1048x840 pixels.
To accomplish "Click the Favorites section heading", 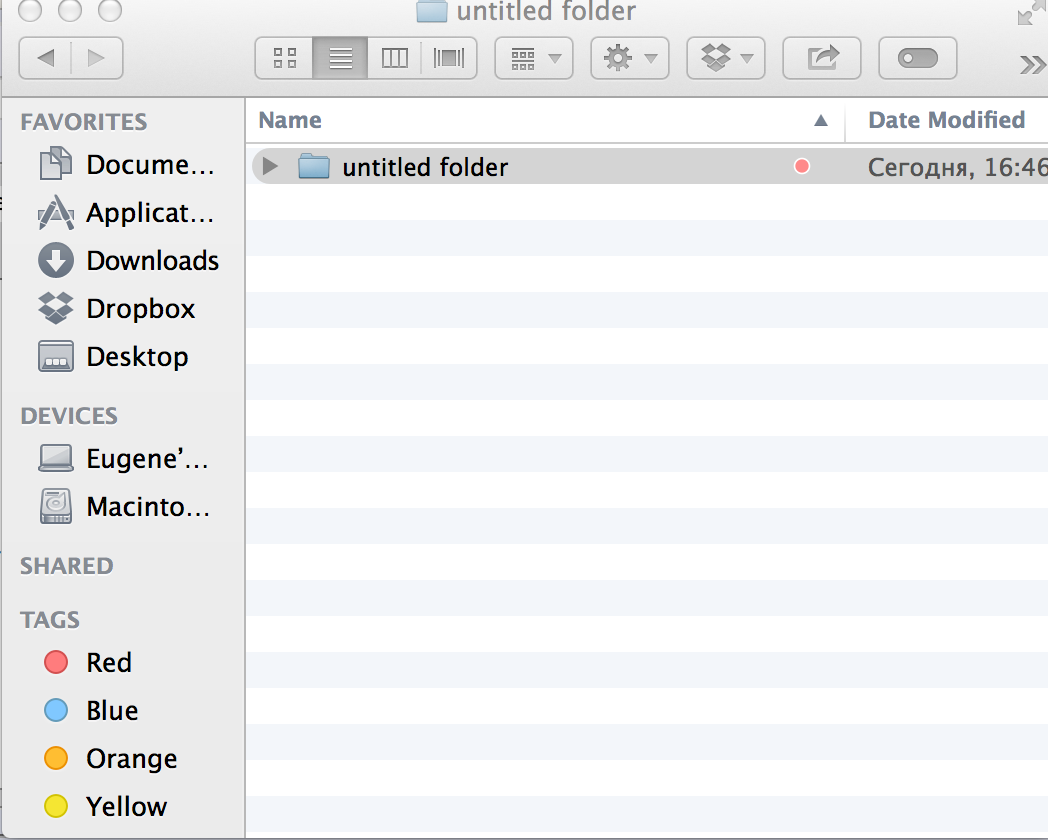I will coord(84,122).
